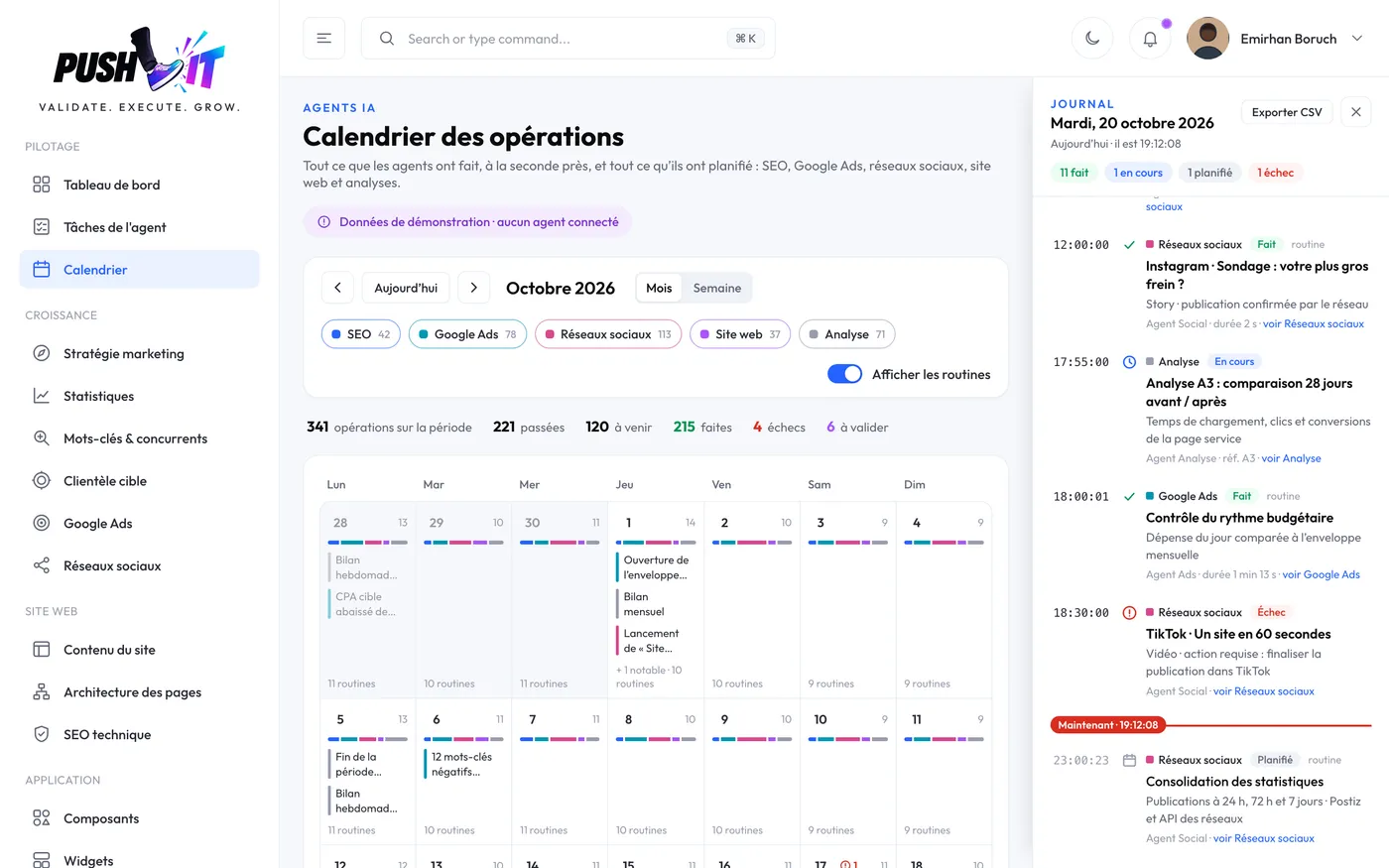Click the Stratégie marketing compass icon
This screenshot has height=868, width=1389.
pyautogui.click(x=42, y=353)
